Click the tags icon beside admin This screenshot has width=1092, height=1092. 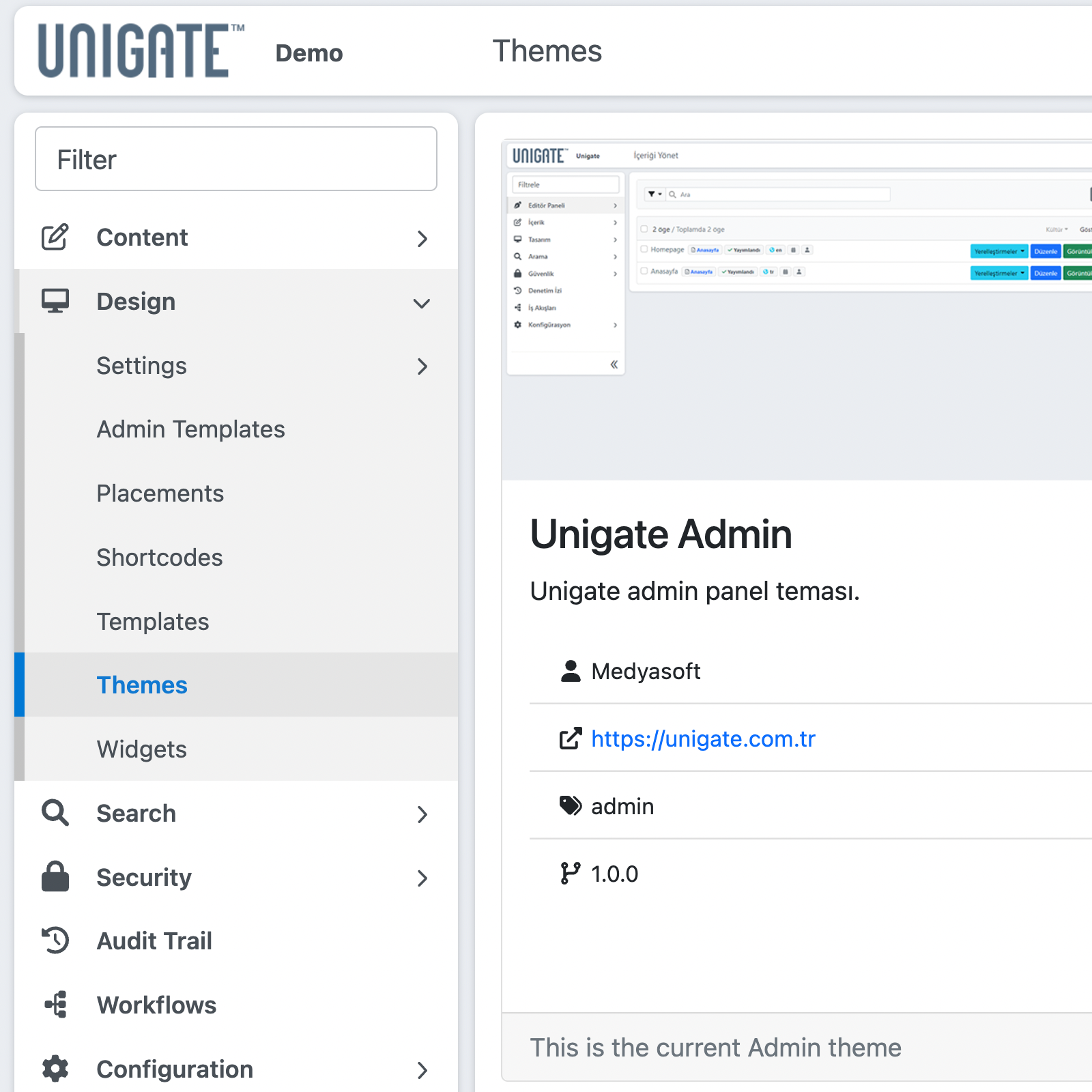coord(571,806)
